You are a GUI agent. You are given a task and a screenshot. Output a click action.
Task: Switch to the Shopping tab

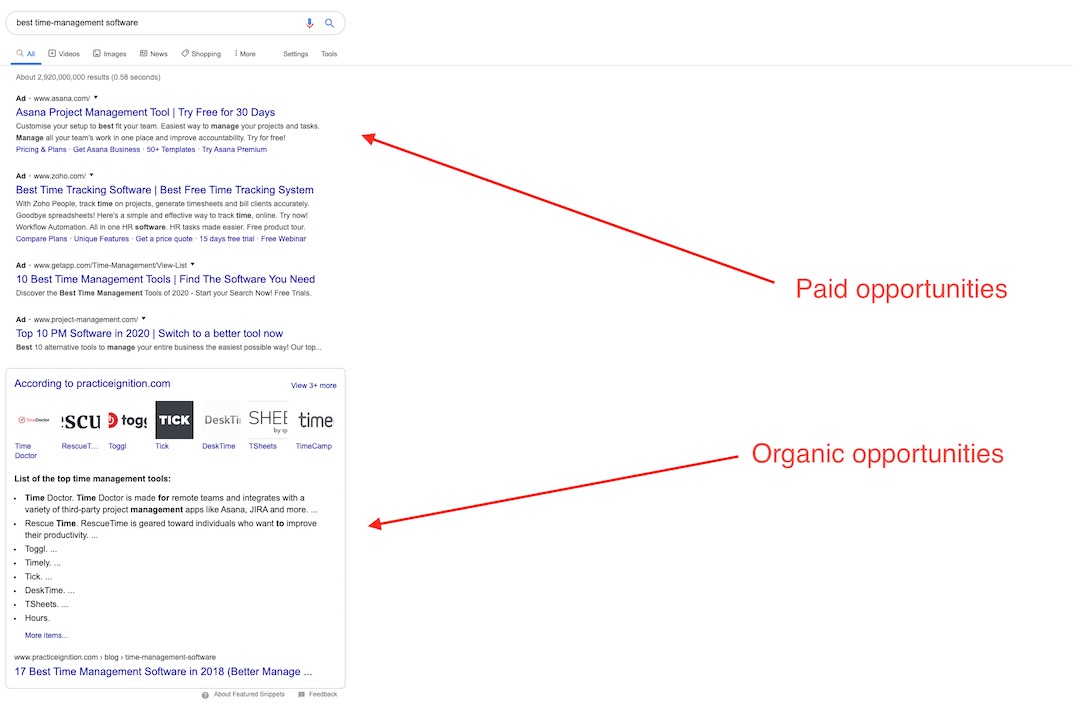201,53
